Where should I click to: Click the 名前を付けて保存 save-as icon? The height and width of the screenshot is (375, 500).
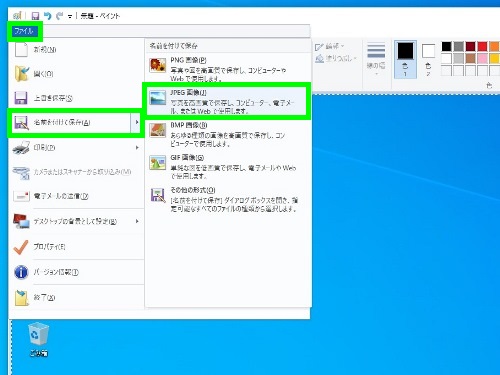pos(21,123)
